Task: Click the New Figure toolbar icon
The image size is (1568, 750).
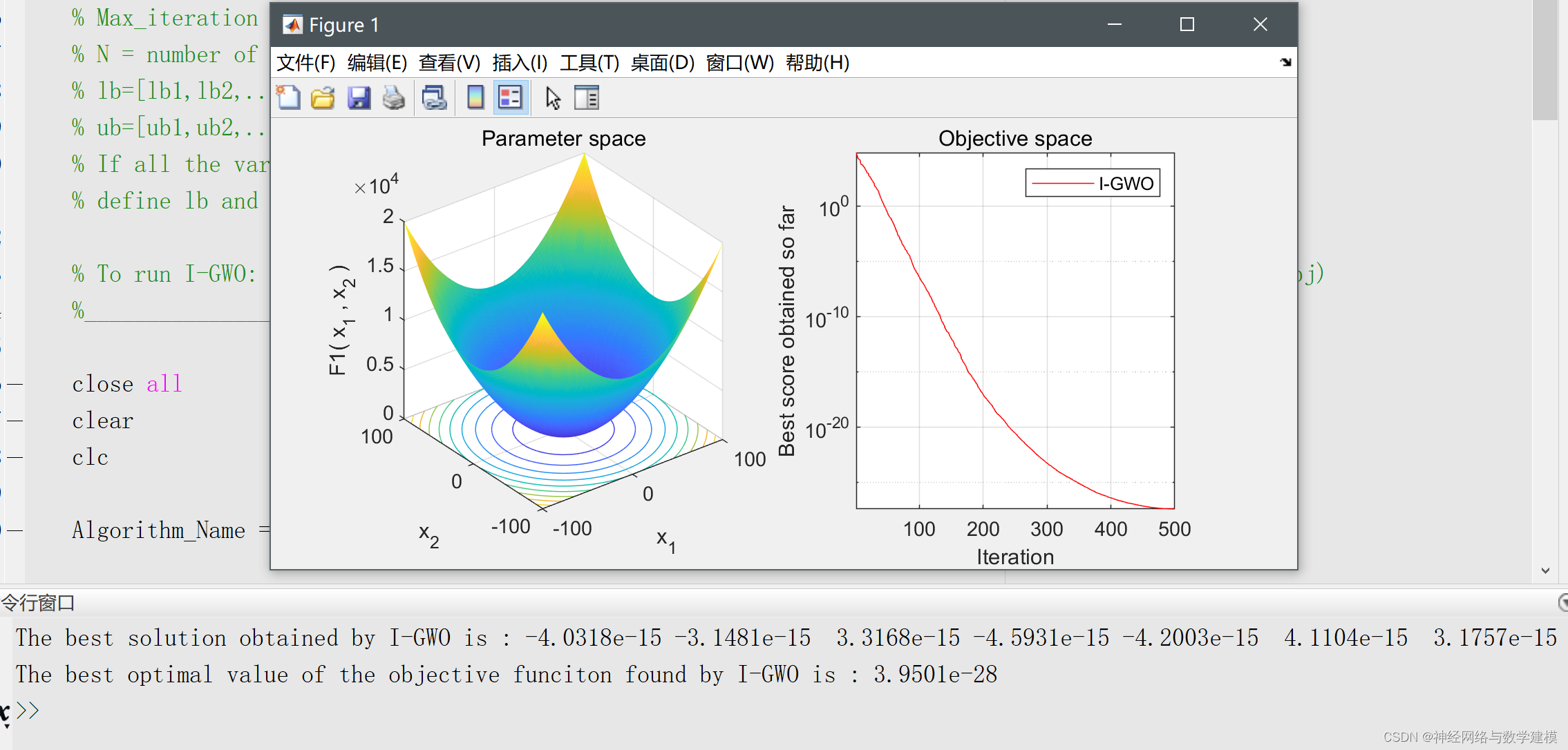Action: 288,98
